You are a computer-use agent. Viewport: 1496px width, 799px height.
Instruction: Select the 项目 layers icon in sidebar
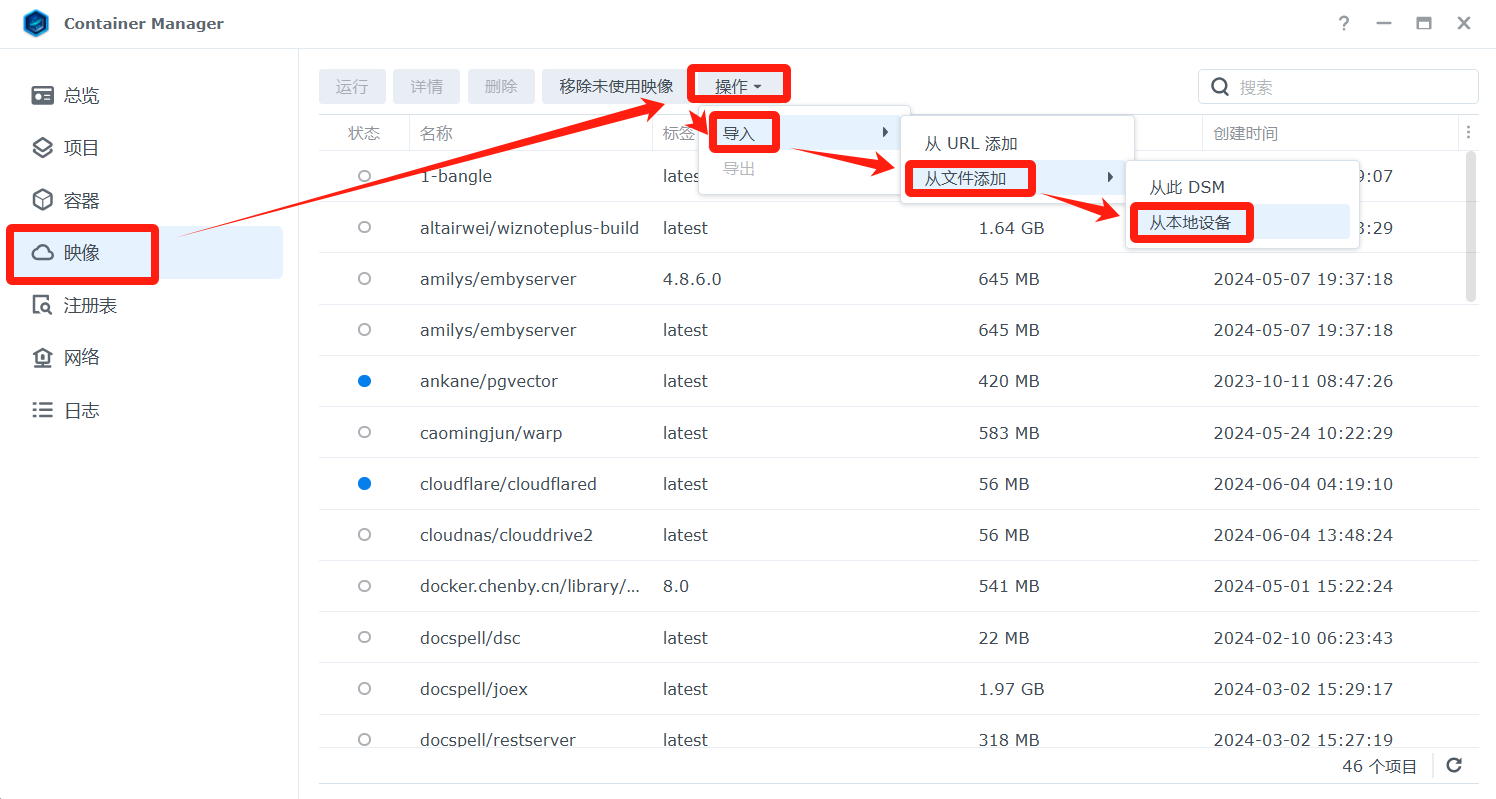pos(42,148)
